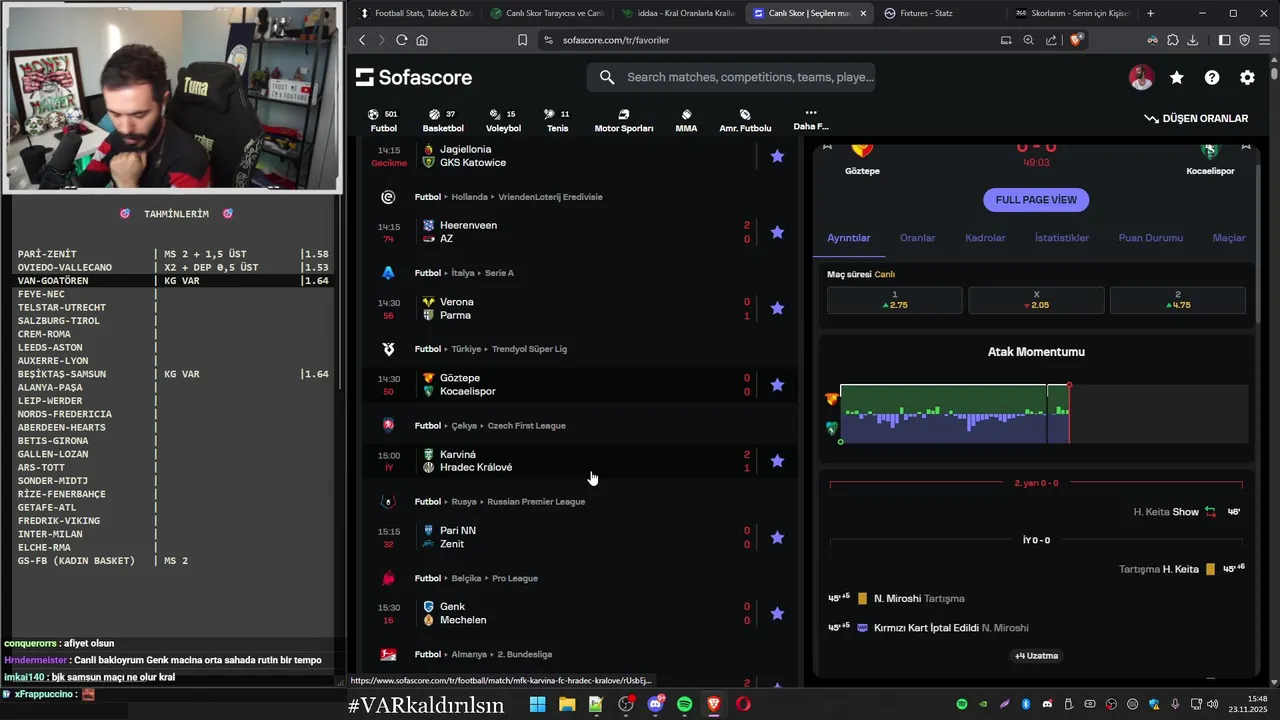Open browser downloads

[1192, 40]
